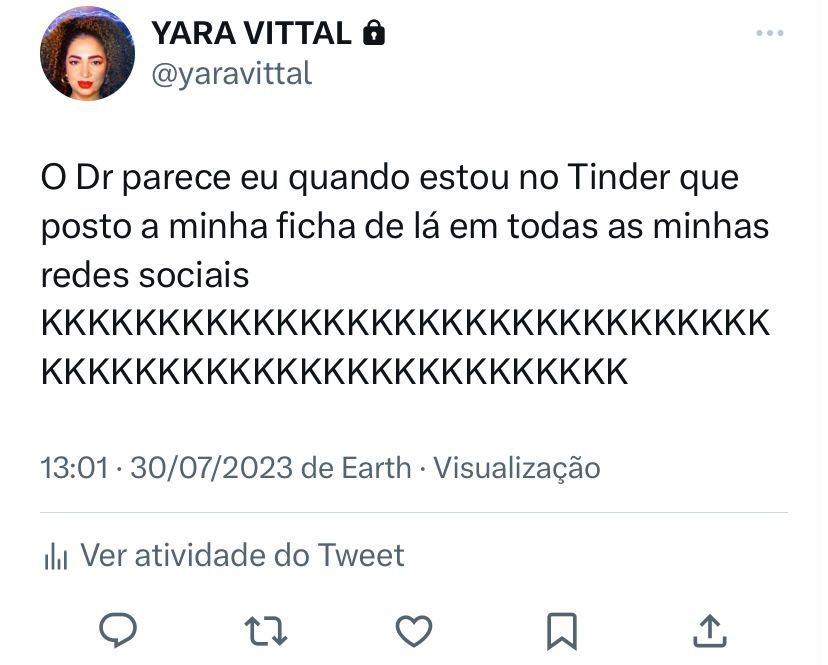Screen dimensions: 828x665
Task: Open Ver atividade do Tweet
Action: coord(242,555)
